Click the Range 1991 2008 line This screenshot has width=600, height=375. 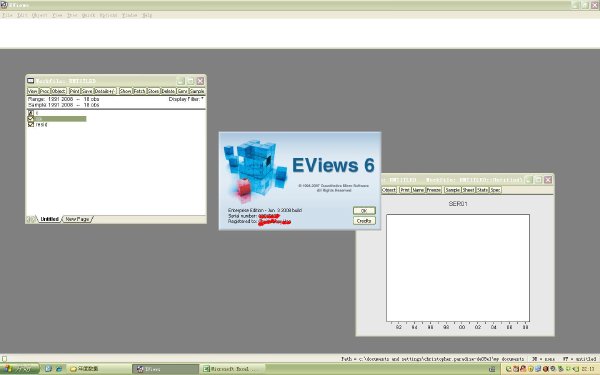pos(64,99)
